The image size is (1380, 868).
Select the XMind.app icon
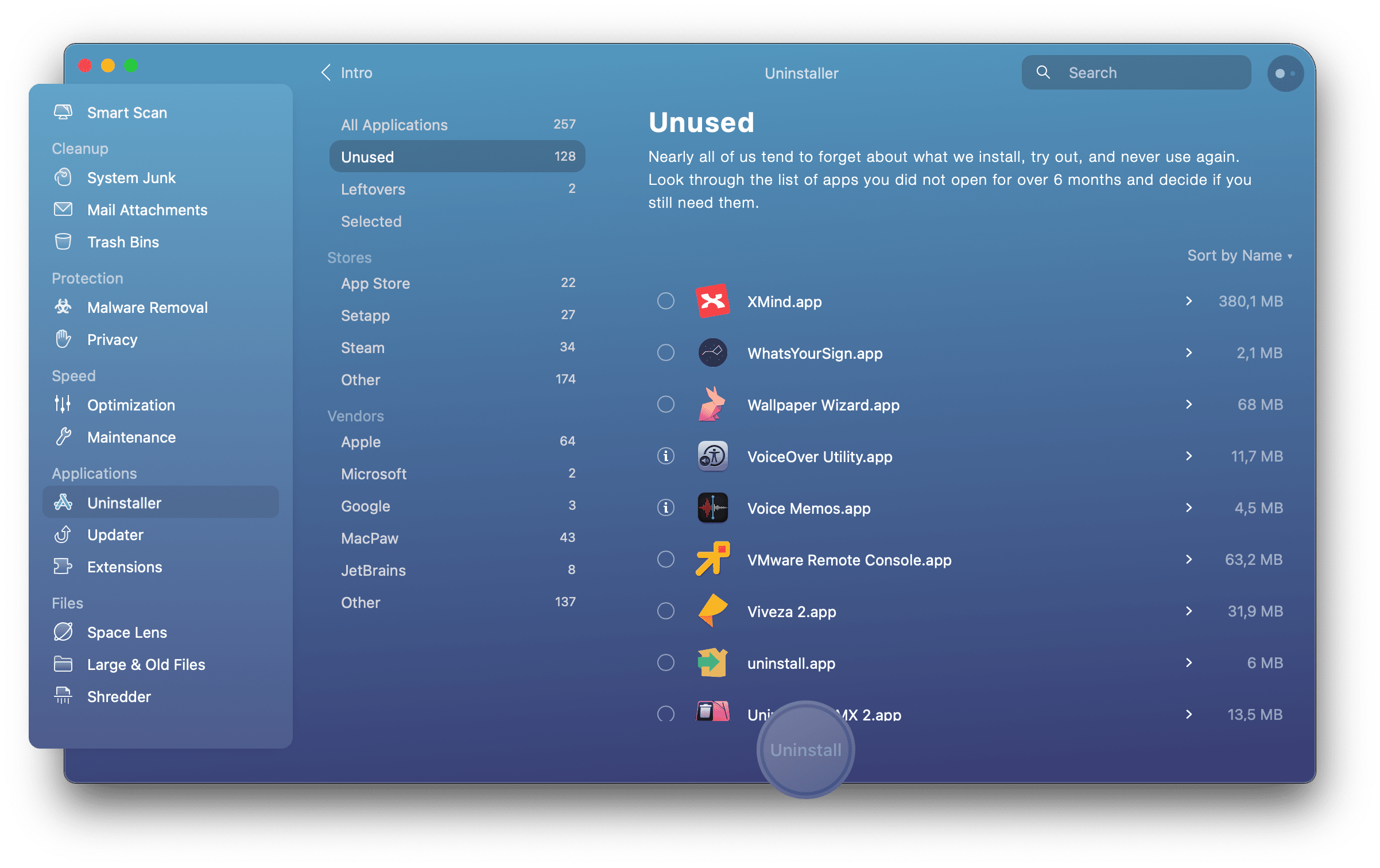pos(712,300)
